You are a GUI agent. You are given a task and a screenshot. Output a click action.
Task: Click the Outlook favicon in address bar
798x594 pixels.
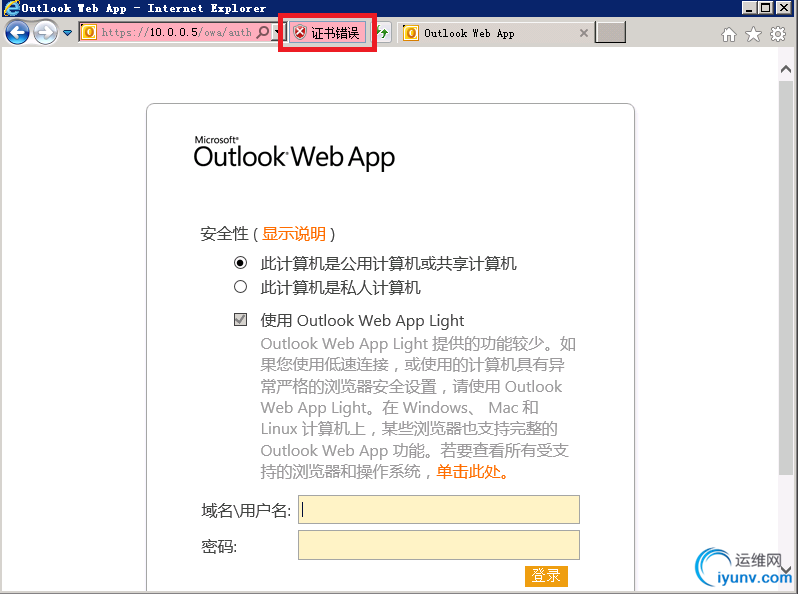pyautogui.click(x=89, y=33)
